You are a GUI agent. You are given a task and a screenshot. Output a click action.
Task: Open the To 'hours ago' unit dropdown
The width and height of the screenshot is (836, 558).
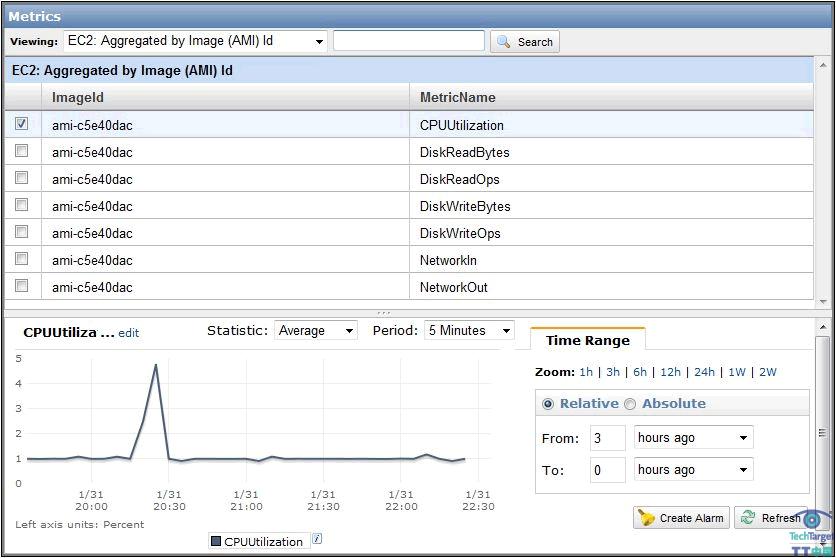point(693,470)
